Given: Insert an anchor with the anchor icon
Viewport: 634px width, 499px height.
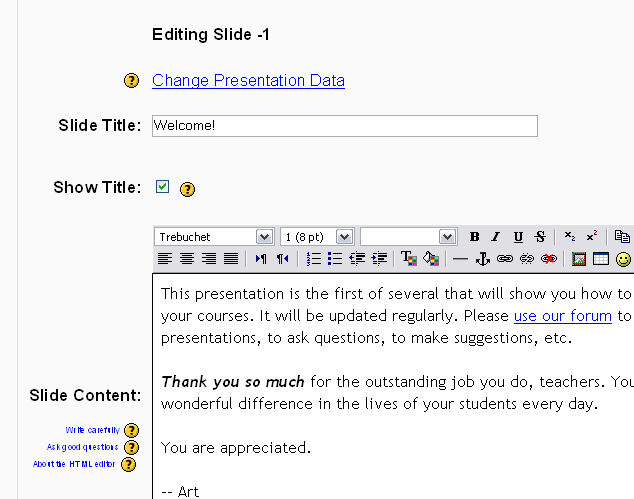Looking at the screenshot, I should coord(482,259).
